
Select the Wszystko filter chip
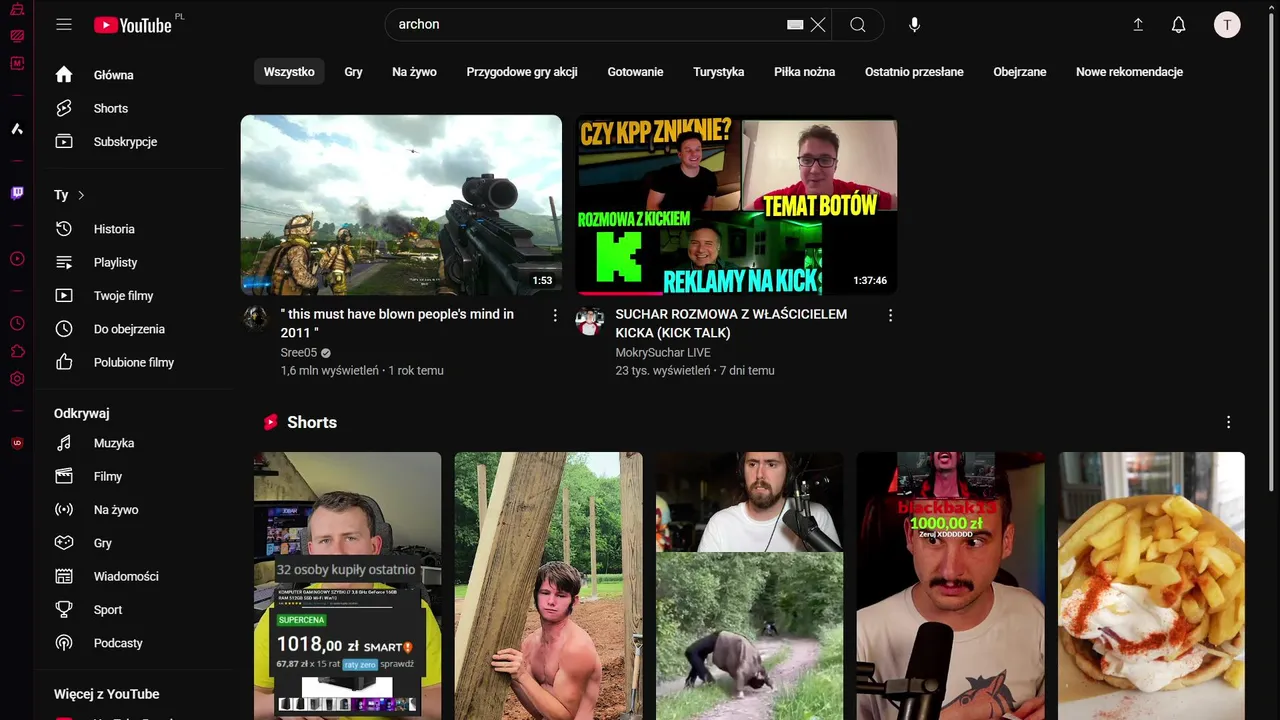click(289, 72)
